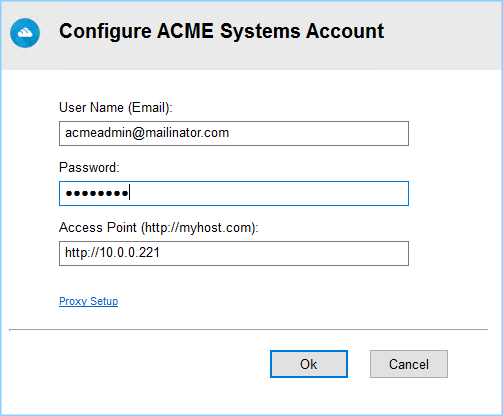Click the Ok button
The width and height of the screenshot is (503, 416).
coord(309,364)
